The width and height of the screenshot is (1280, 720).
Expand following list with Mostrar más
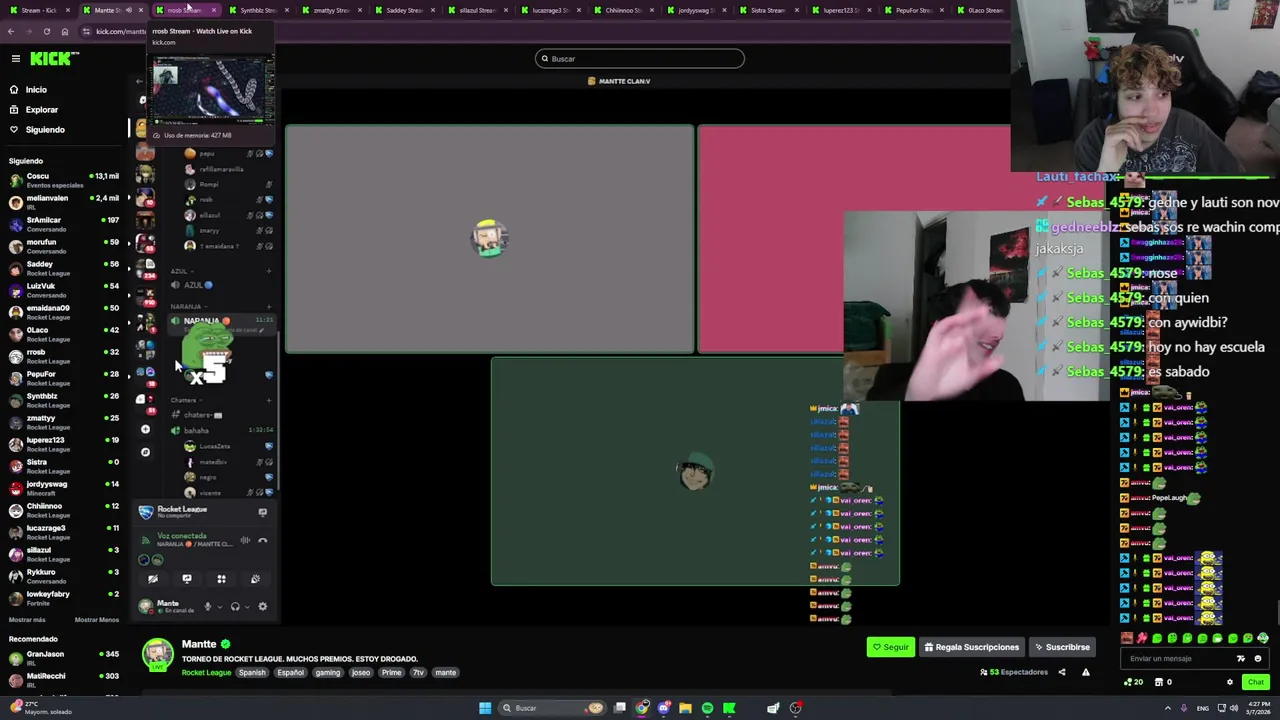[x=27, y=620]
